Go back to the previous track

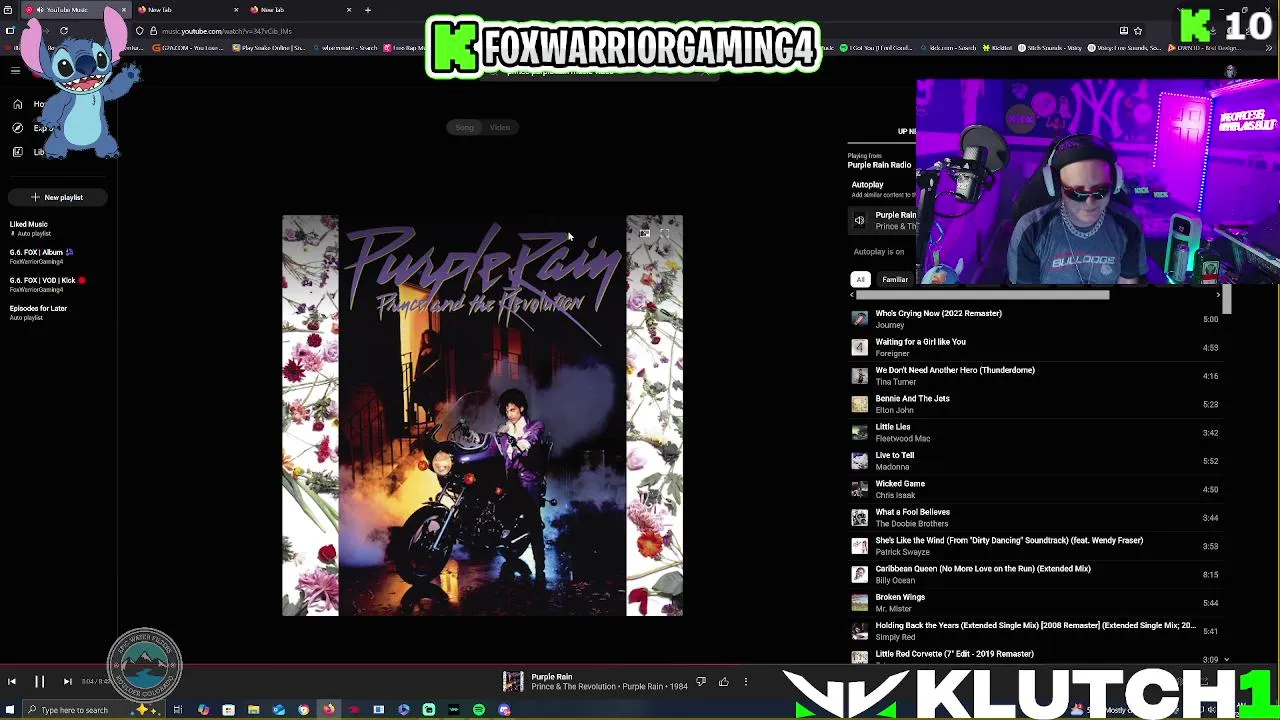12,682
